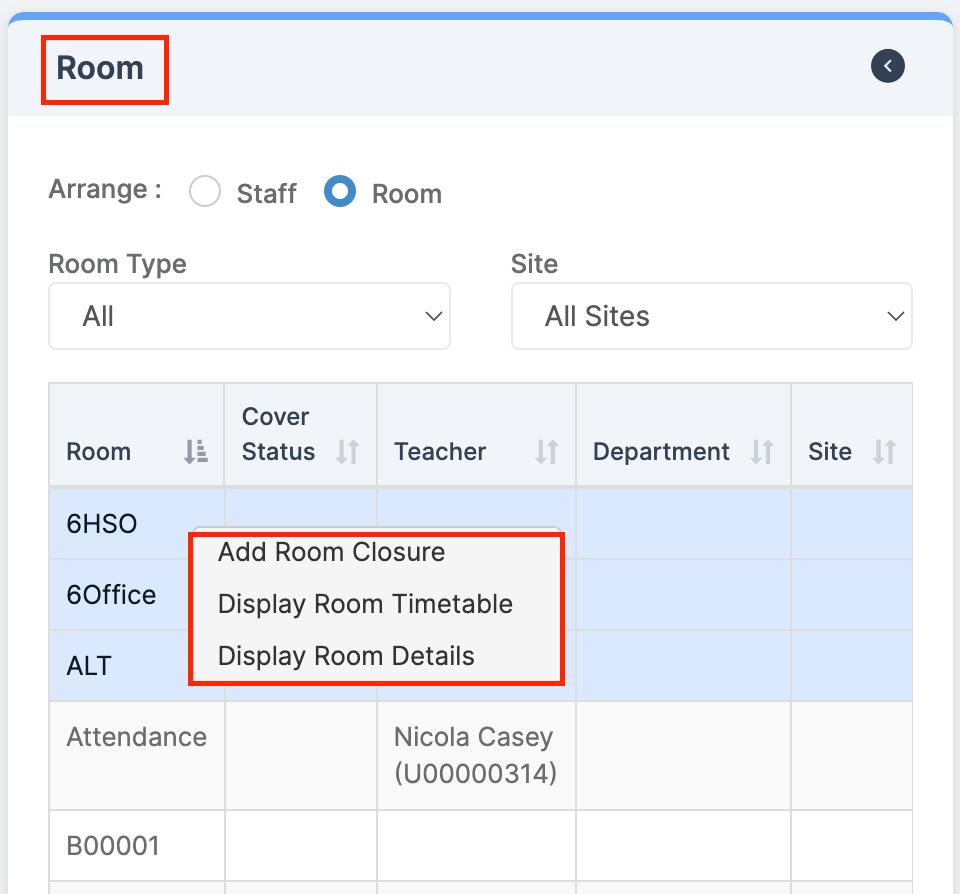Click the Department column header

pos(683,435)
